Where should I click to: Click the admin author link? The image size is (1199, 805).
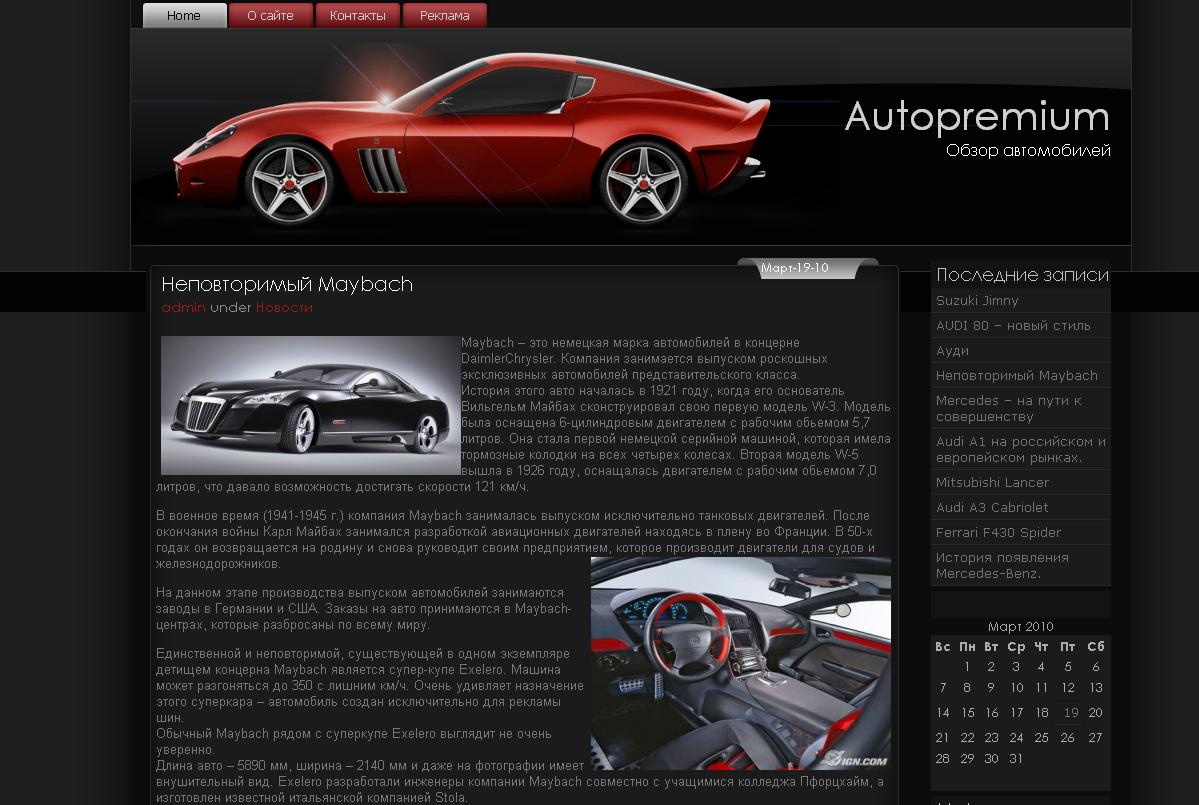(184, 307)
